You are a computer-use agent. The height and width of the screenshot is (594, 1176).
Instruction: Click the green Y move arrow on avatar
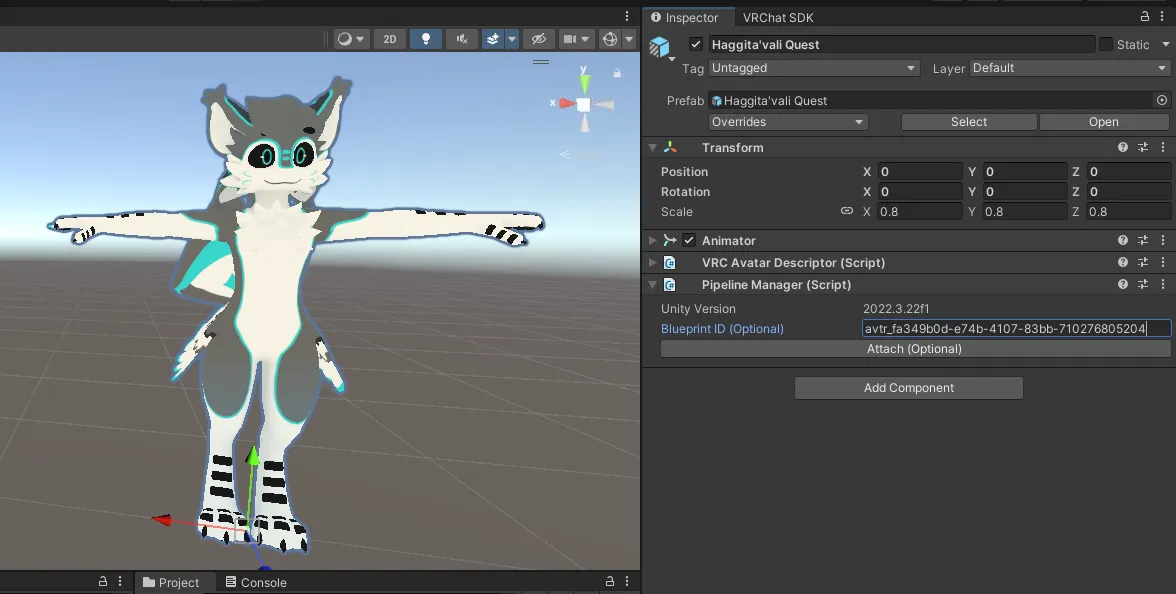pos(254,456)
